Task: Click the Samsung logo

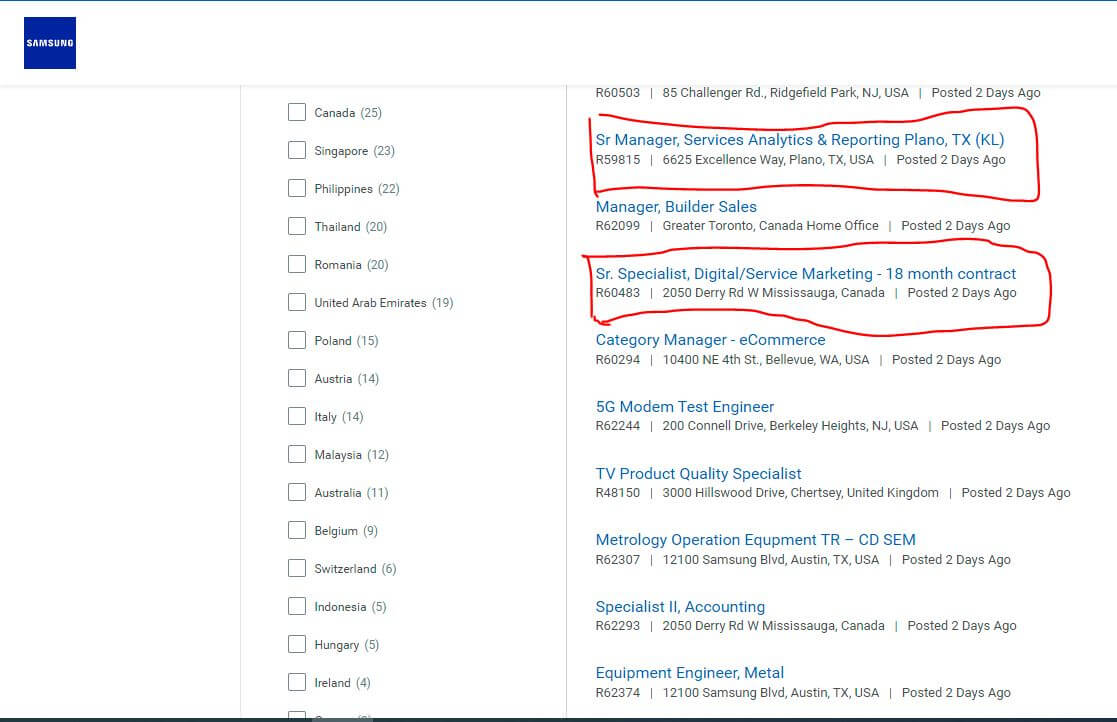Action: point(50,43)
